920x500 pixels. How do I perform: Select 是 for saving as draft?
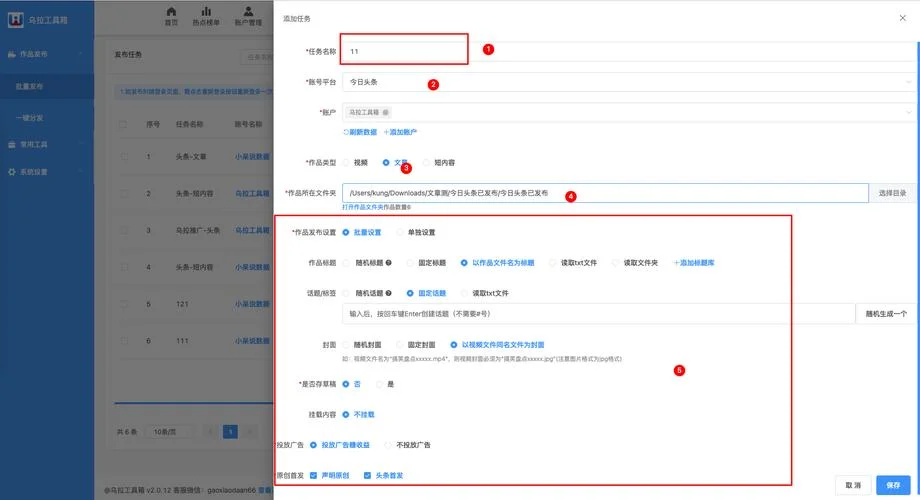tap(385, 384)
